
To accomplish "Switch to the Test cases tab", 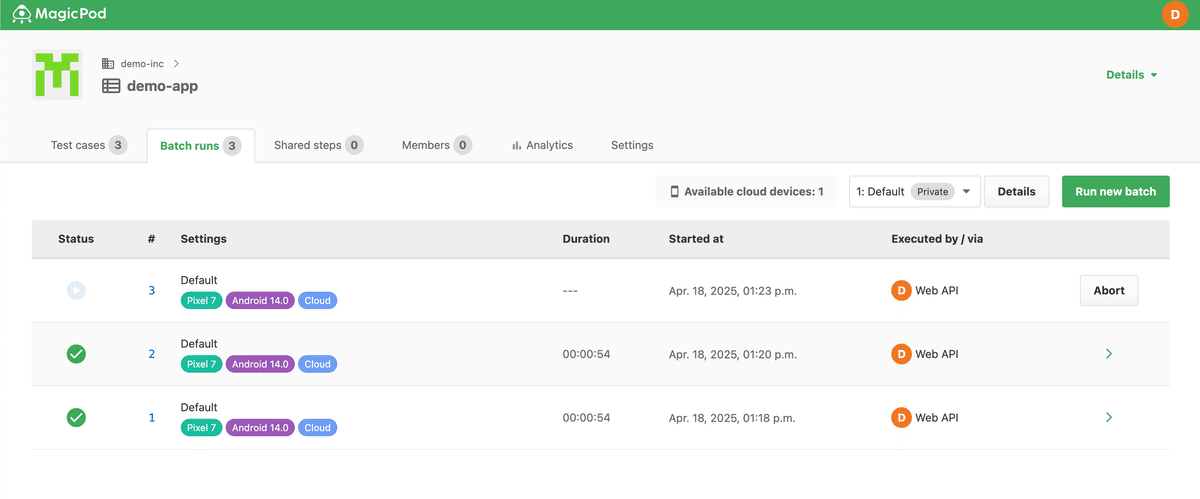I will [x=88, y=145].
